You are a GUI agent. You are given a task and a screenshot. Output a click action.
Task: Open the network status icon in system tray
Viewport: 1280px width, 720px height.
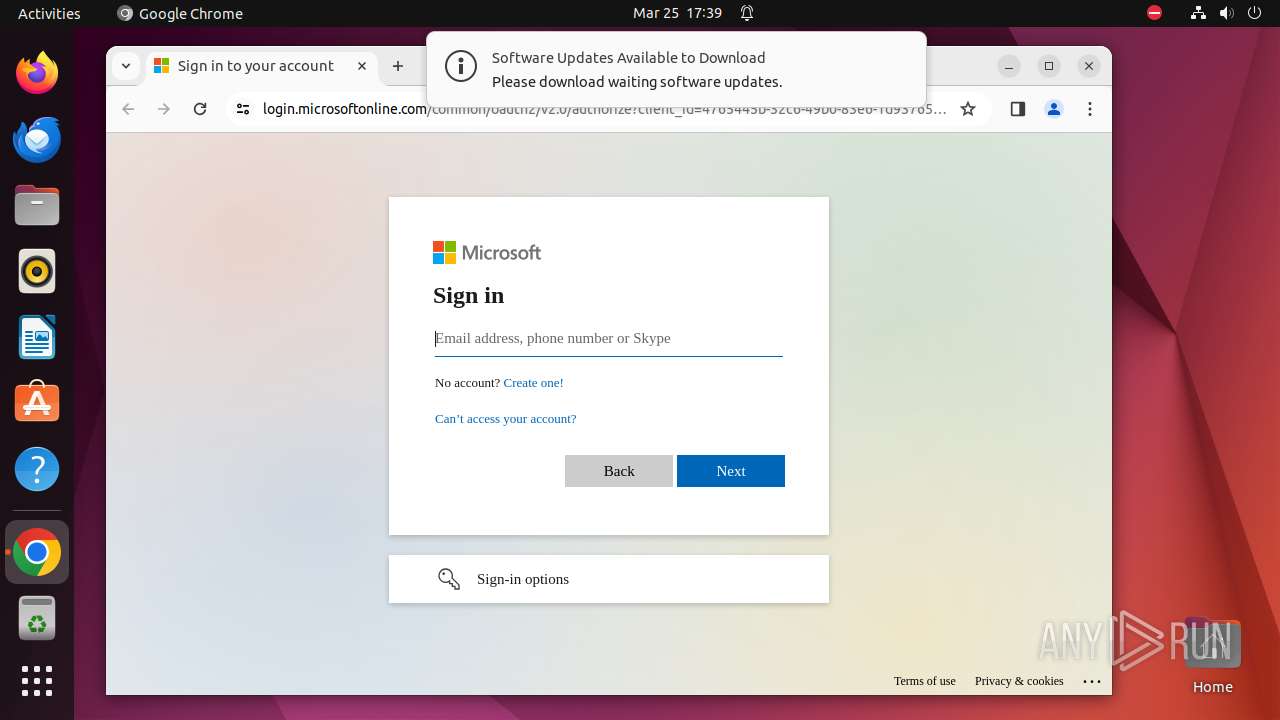[x=1198, y=13]
